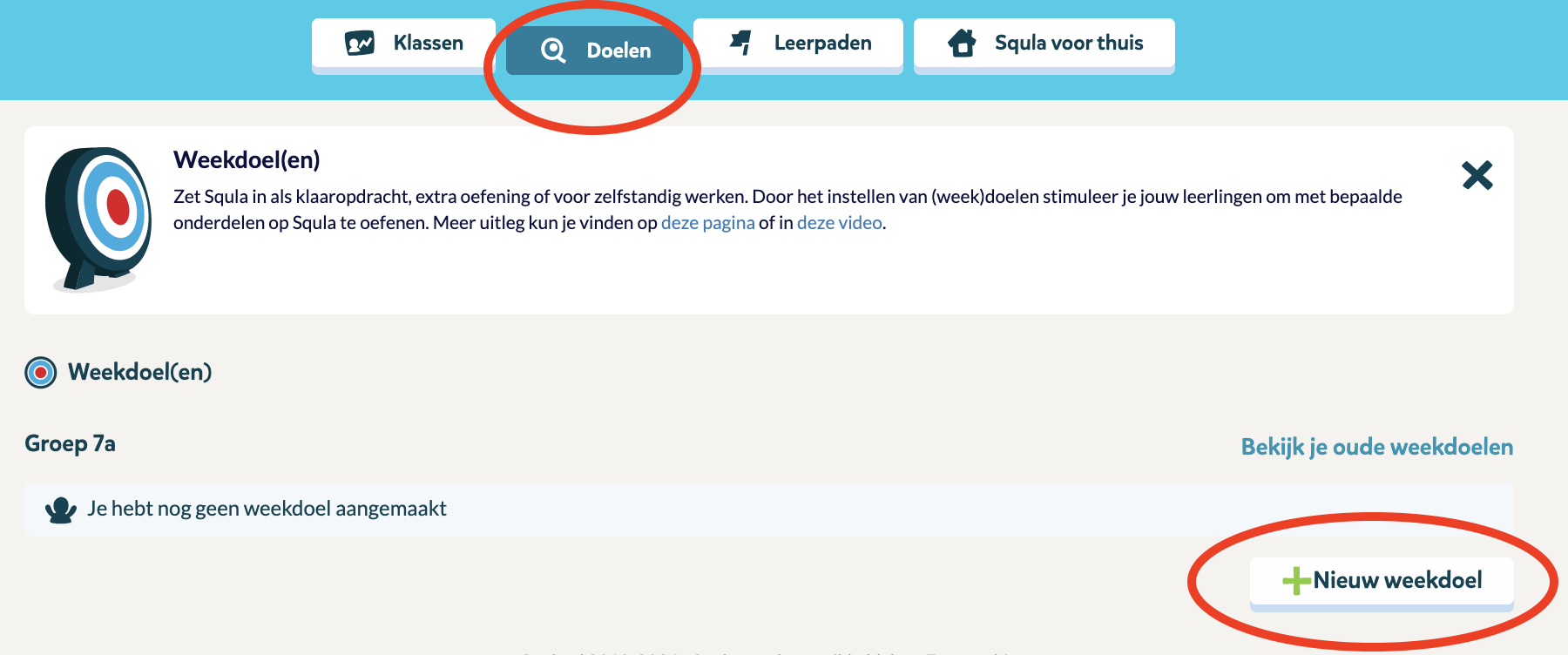Image resolution: width=1568 pixels, height=655 pixels.
Task: Switch to the Doelen tab
Action: (x=594, y=51)
